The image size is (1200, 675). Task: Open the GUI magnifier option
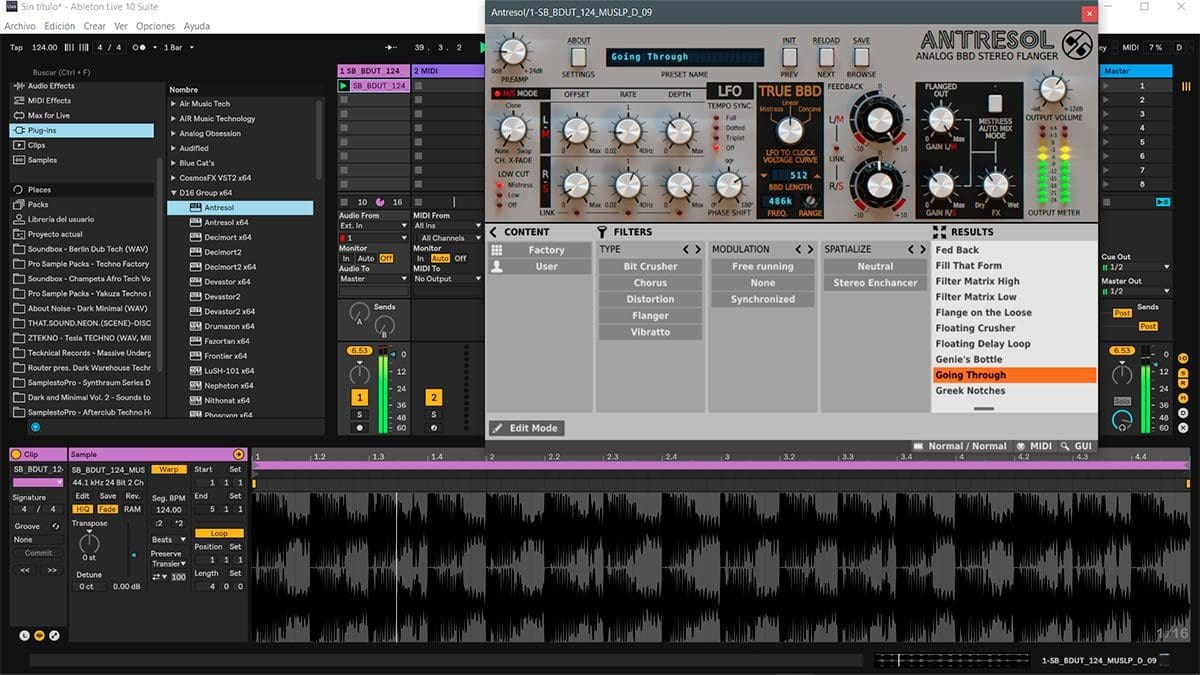[x=1076, y=446]
